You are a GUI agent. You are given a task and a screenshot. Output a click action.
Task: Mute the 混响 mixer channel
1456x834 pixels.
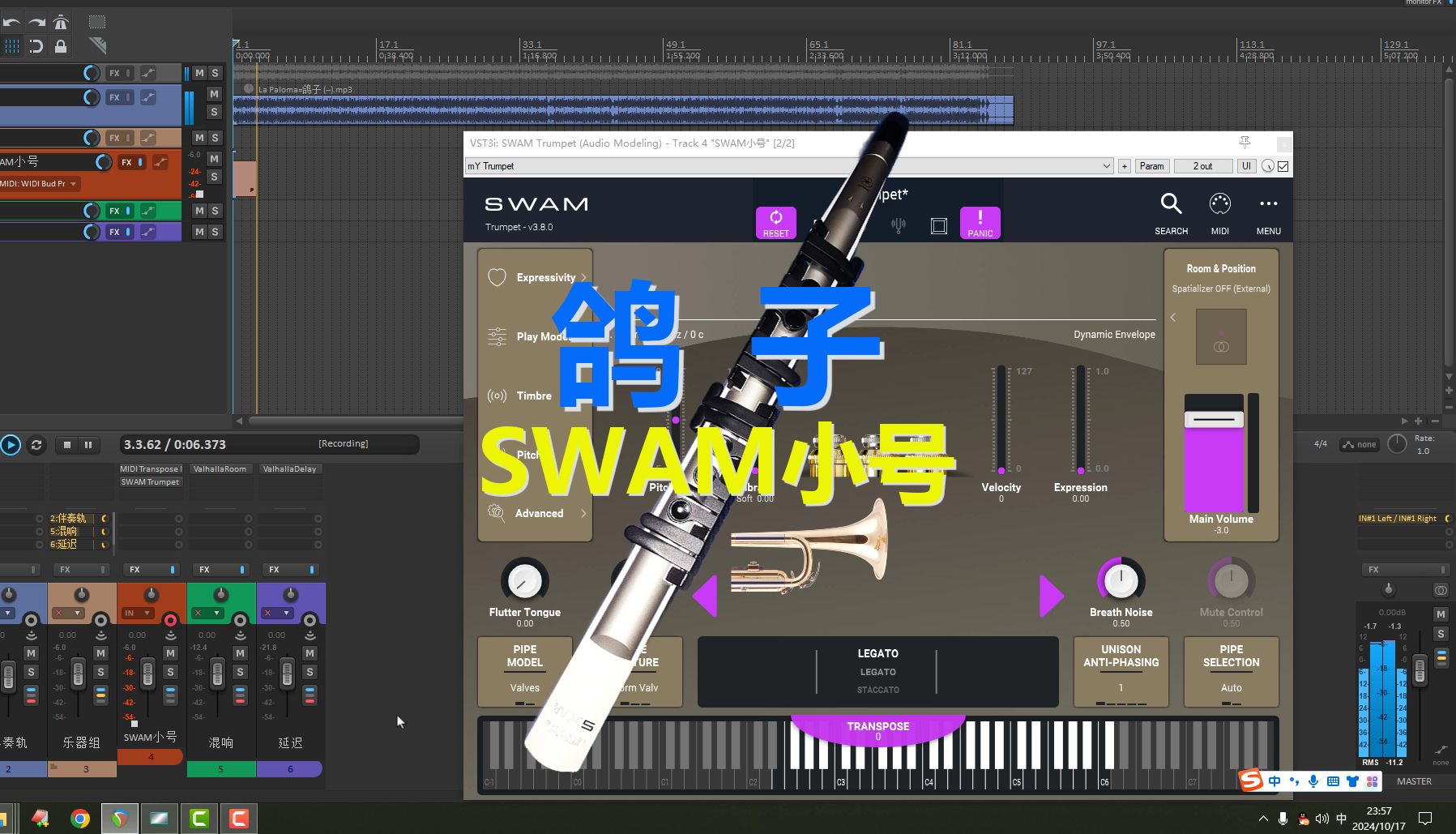coord(240,652)
